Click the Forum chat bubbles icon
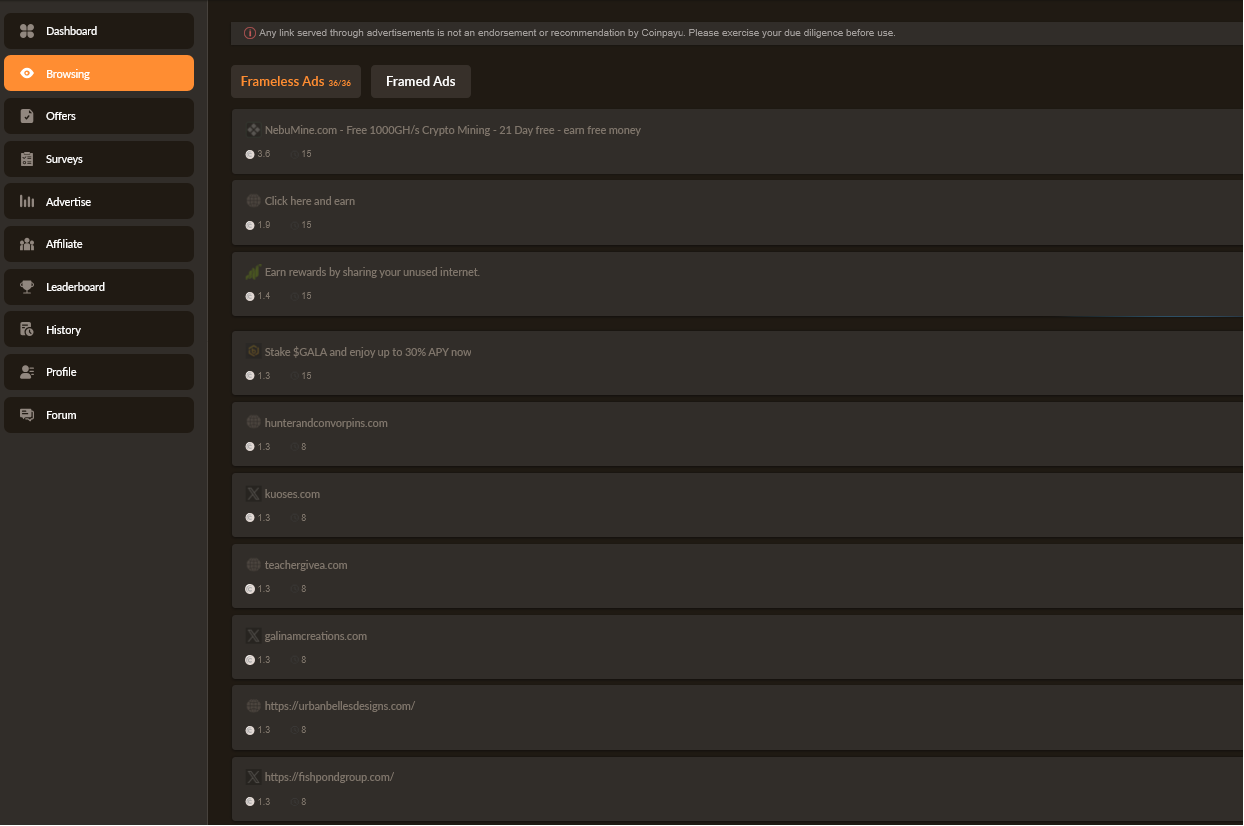The width and height of the screenshot is (1244, 826). click(x=27, y=415)
